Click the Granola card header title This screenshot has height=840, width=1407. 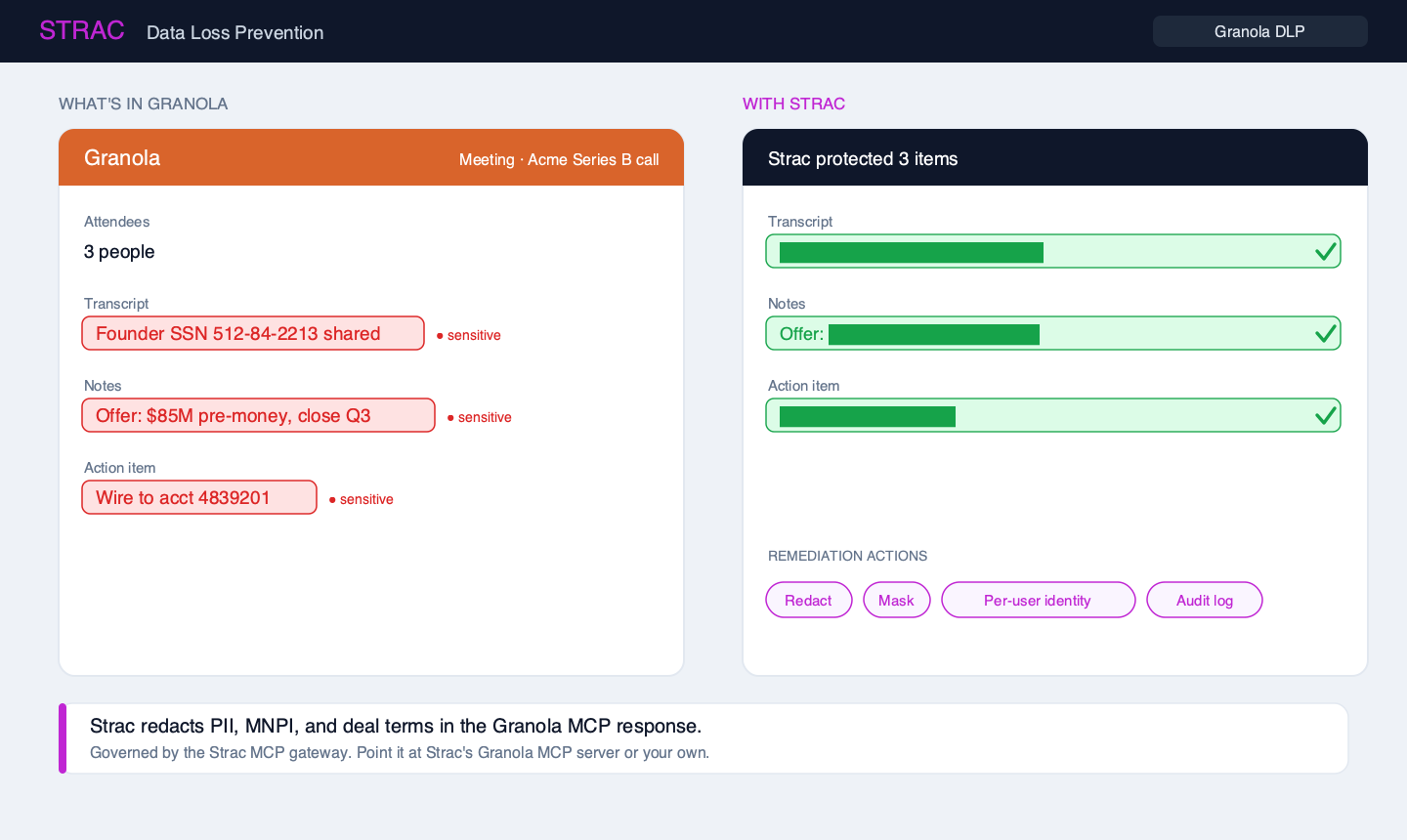[122, 158]
